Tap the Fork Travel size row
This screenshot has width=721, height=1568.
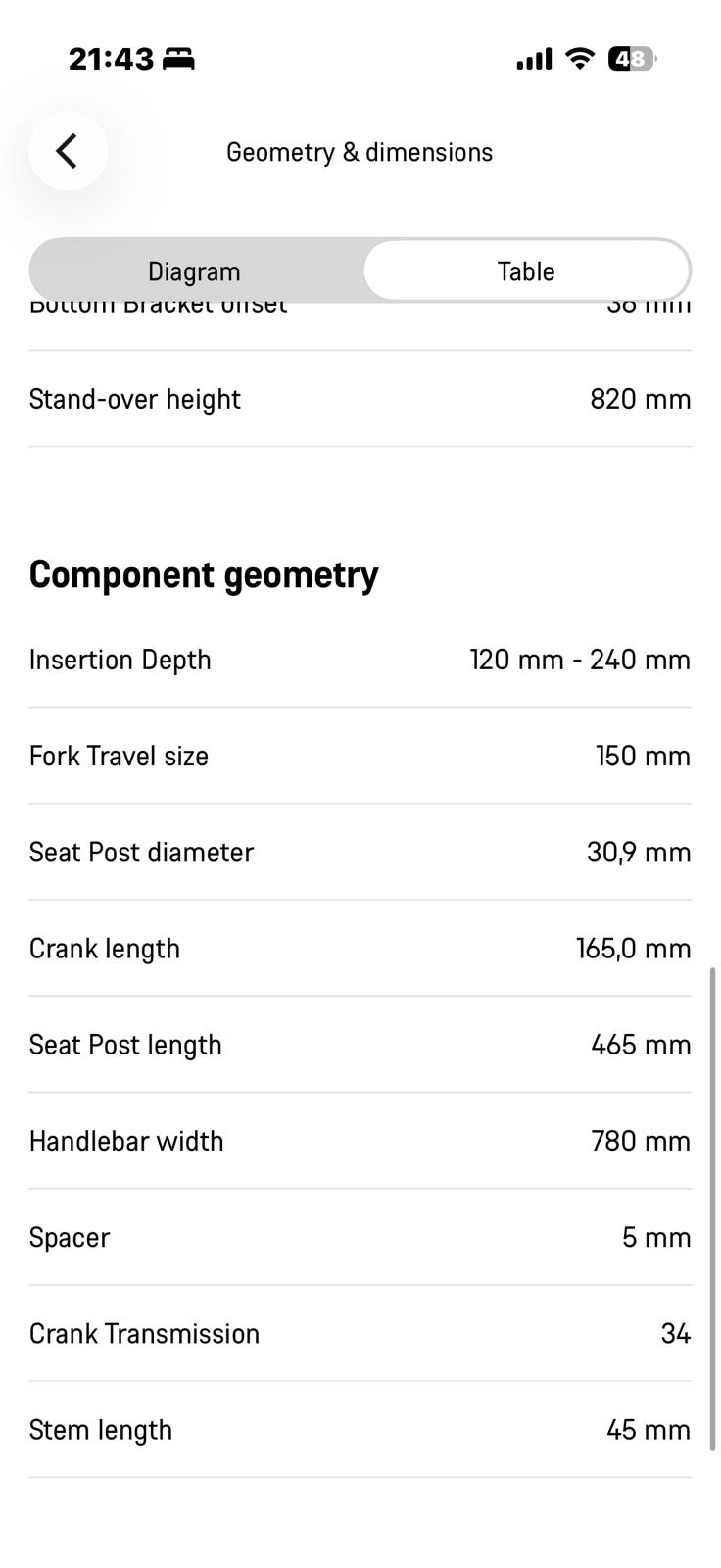point(360,756)
